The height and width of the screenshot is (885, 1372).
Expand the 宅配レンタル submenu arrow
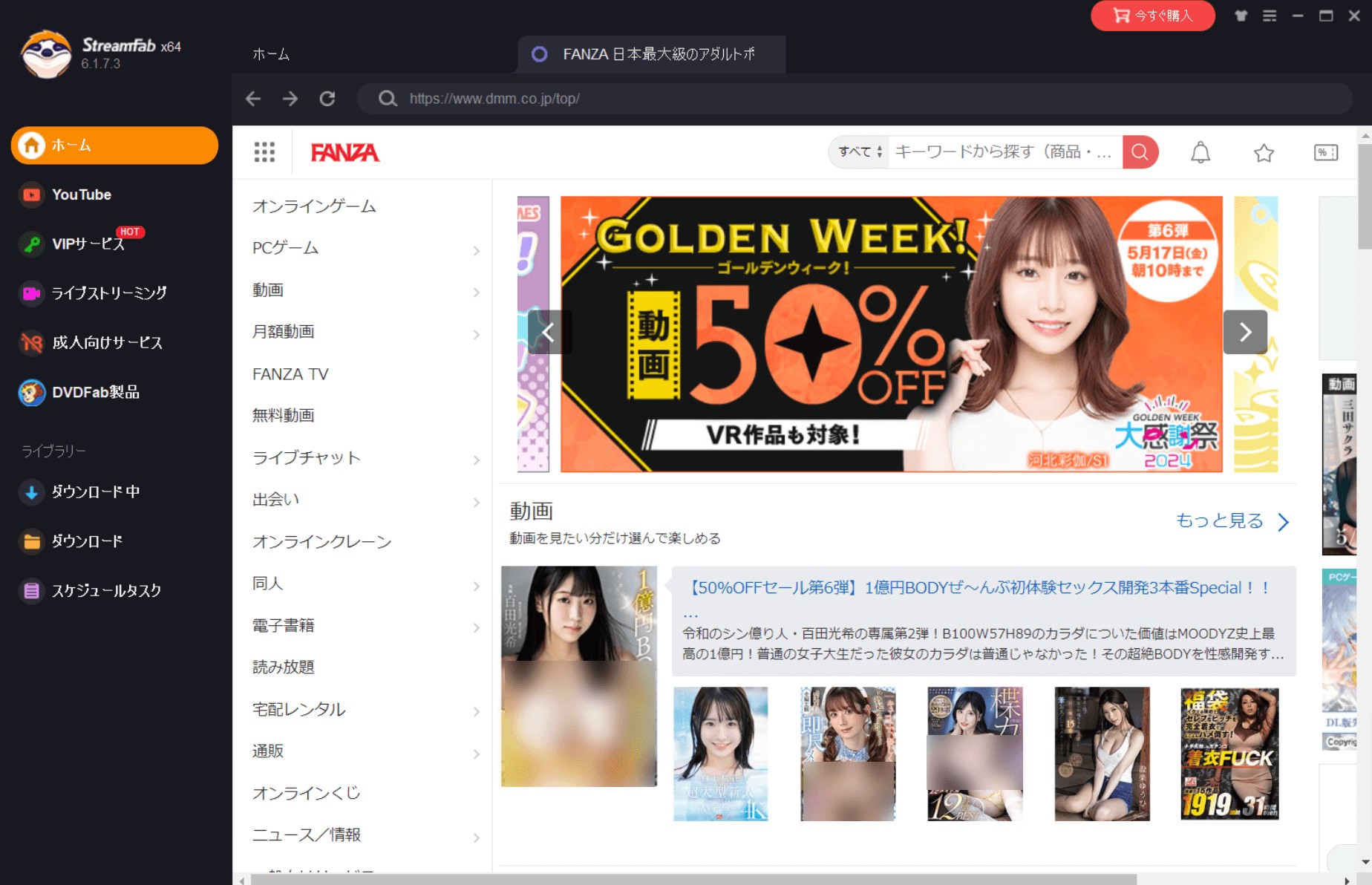477,712
